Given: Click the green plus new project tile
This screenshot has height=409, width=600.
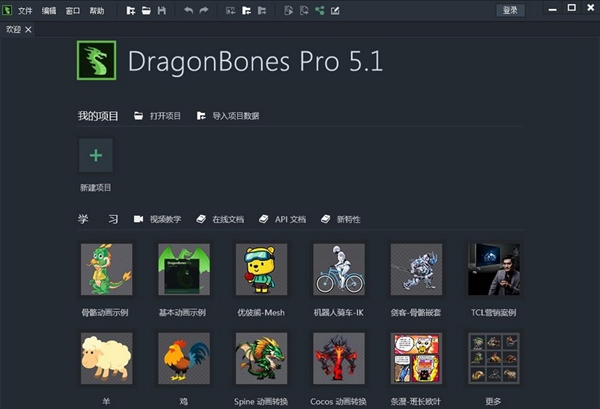Looking at the screenshot, I should (96, 155).
